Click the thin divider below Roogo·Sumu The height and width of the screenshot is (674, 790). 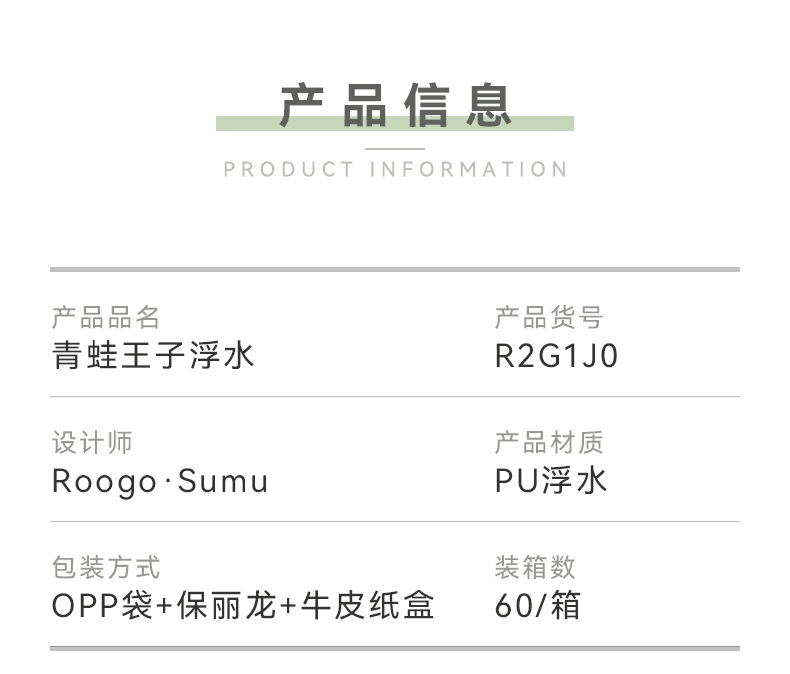[395, 522]
